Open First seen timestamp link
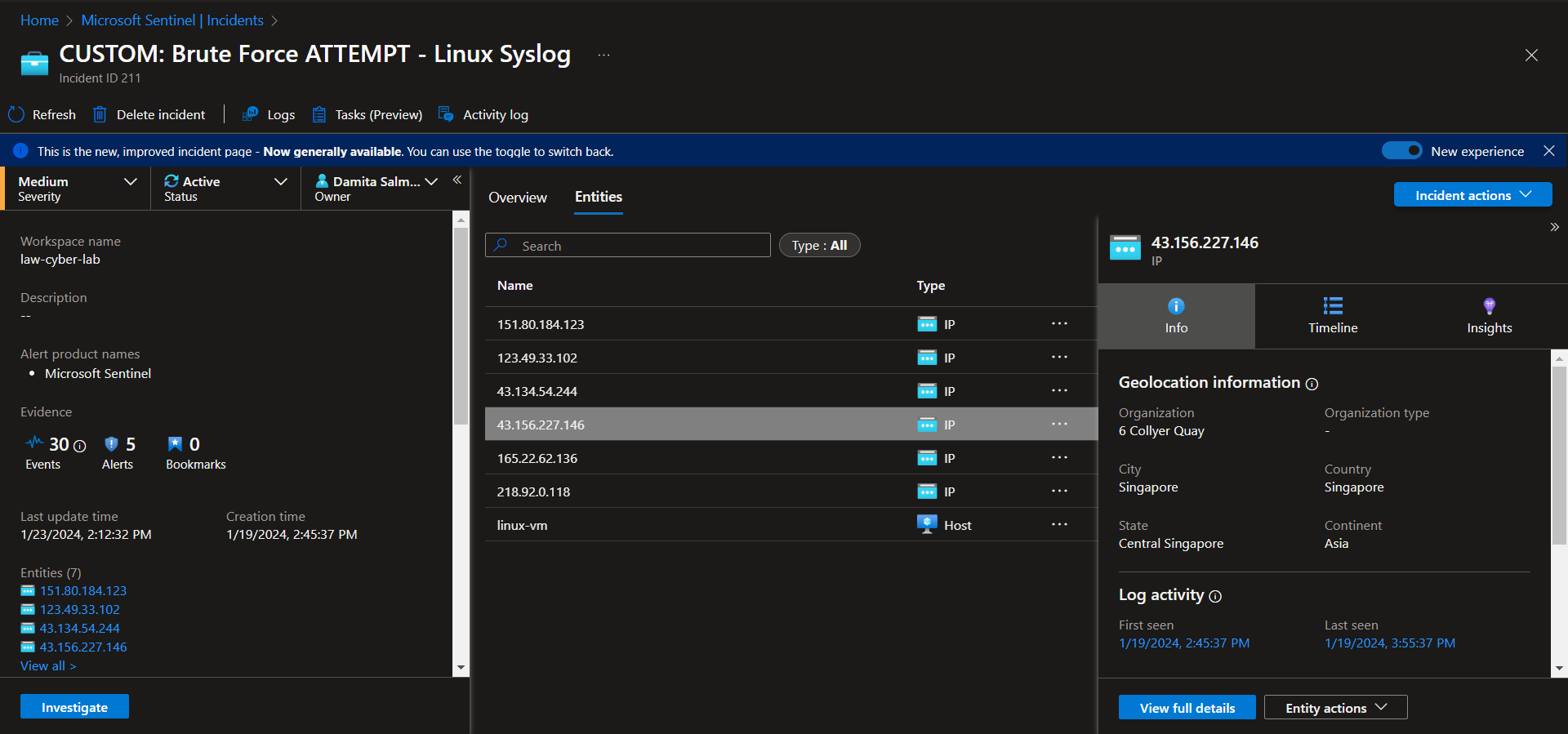Image resolution: width=1568 pixels, height=734 pixels. pyautogui.click(x=1184, y=643)
